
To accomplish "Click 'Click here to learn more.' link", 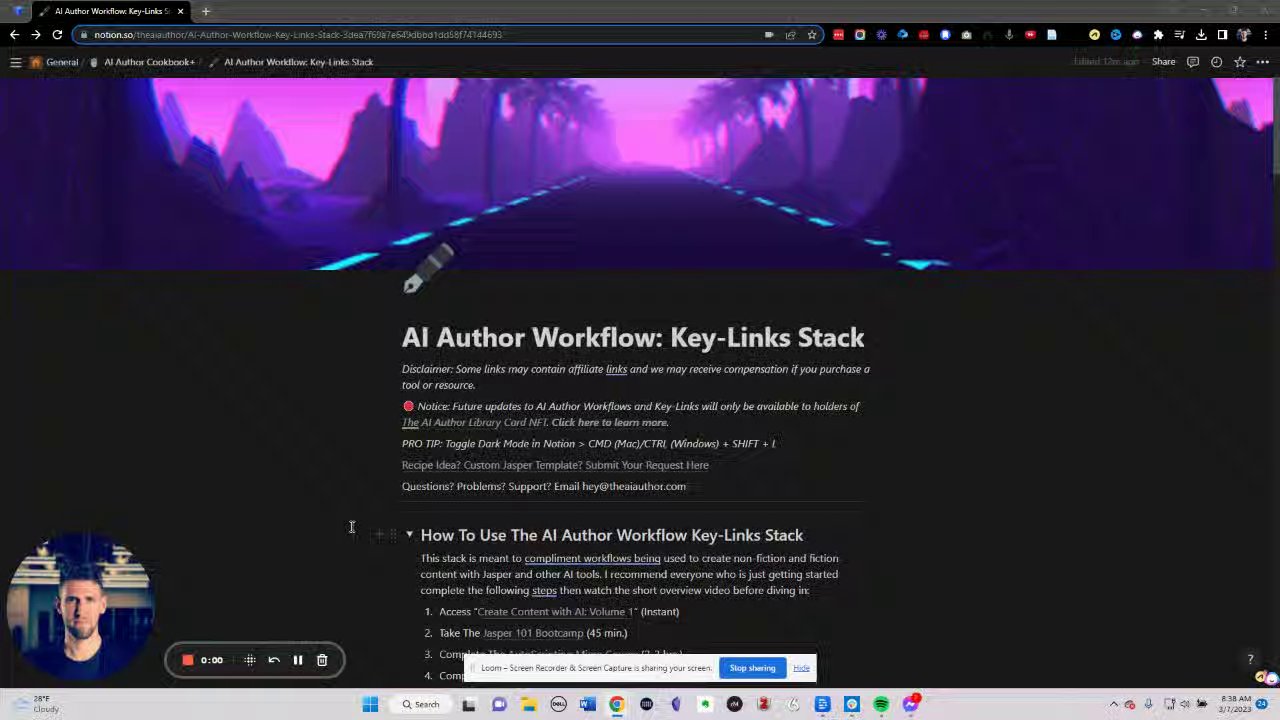I will [609, 422].
